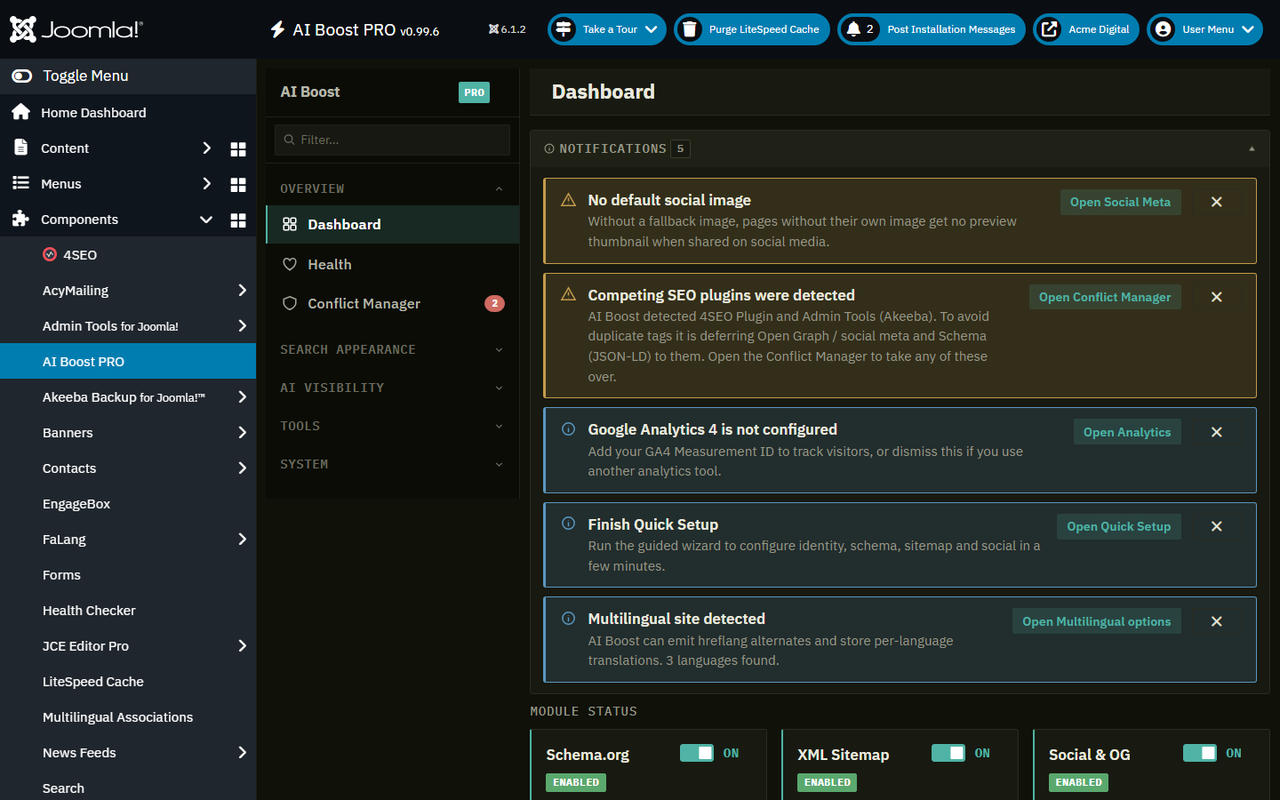Dismiss the Multilingual site detected notice
The image size is (1280, 800).
1217,621
